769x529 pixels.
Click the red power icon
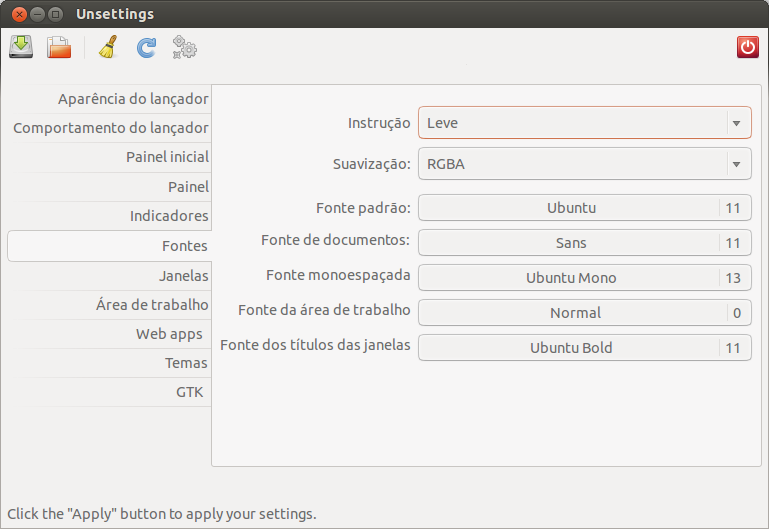coord(747,47)
